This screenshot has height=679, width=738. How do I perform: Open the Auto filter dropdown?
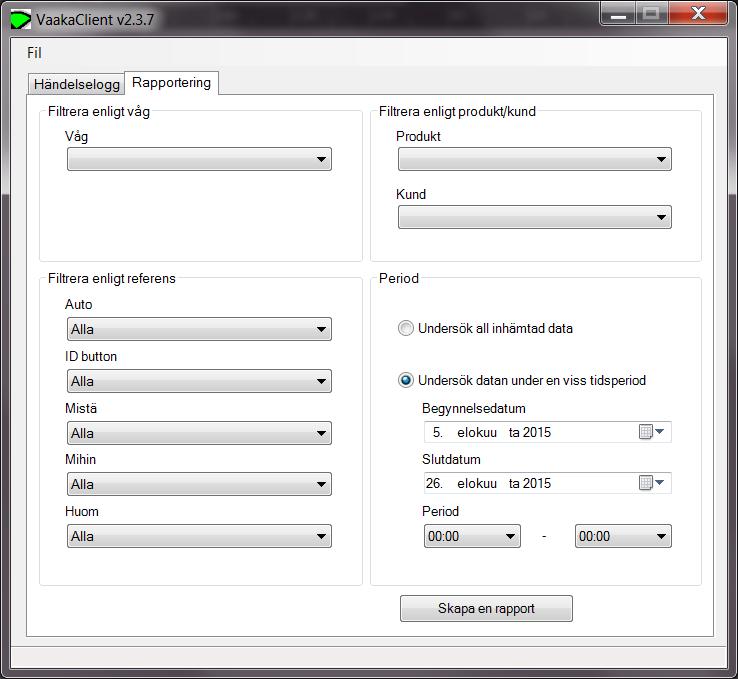(x=200, y=329)
